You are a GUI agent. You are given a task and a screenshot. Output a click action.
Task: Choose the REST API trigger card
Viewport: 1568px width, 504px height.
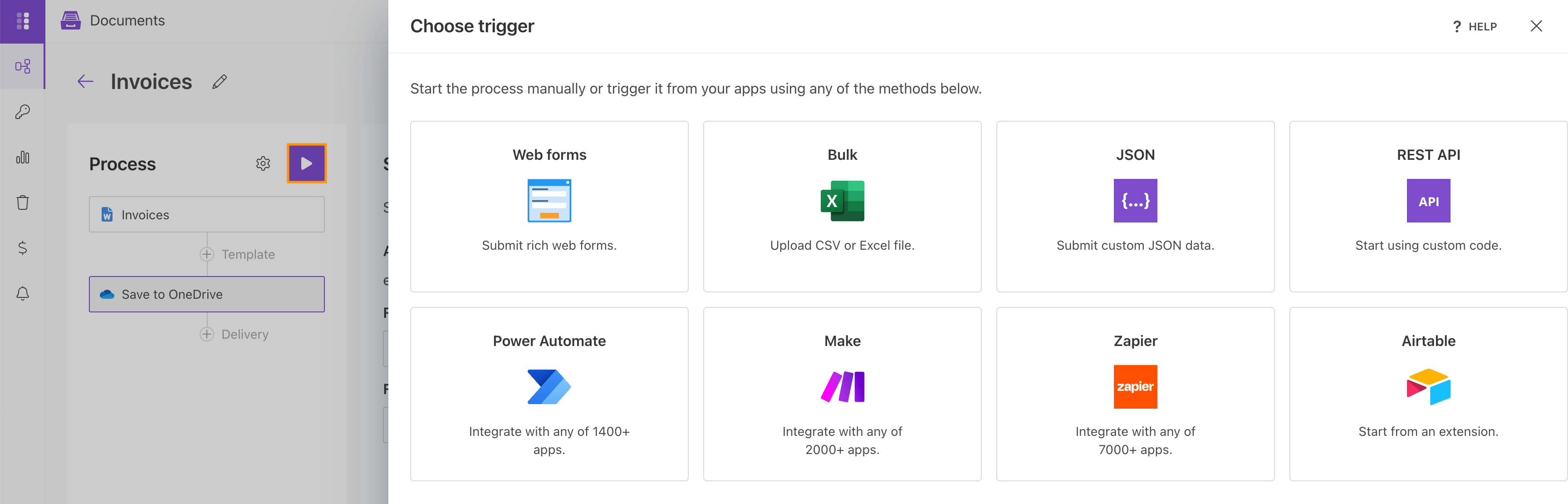[1429, 207]
